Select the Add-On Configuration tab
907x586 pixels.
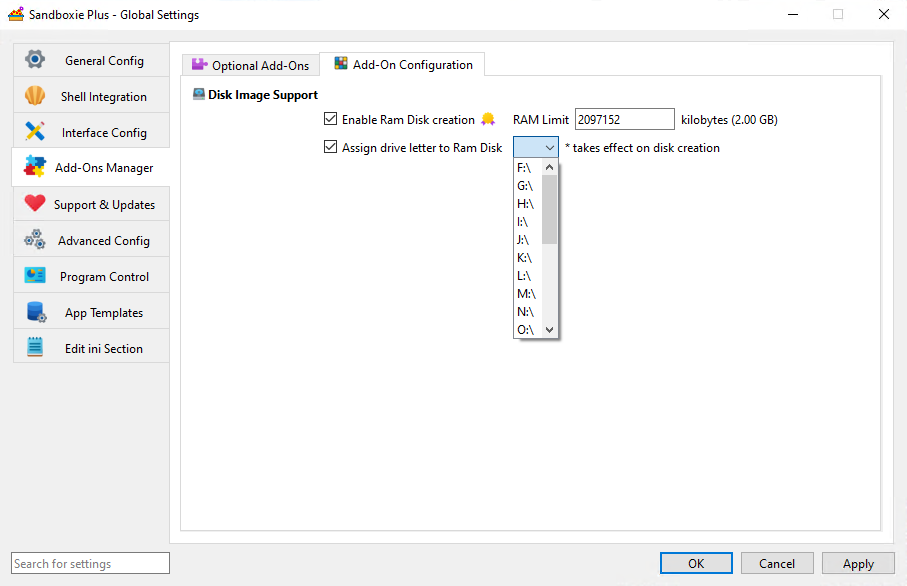[402, 64]
